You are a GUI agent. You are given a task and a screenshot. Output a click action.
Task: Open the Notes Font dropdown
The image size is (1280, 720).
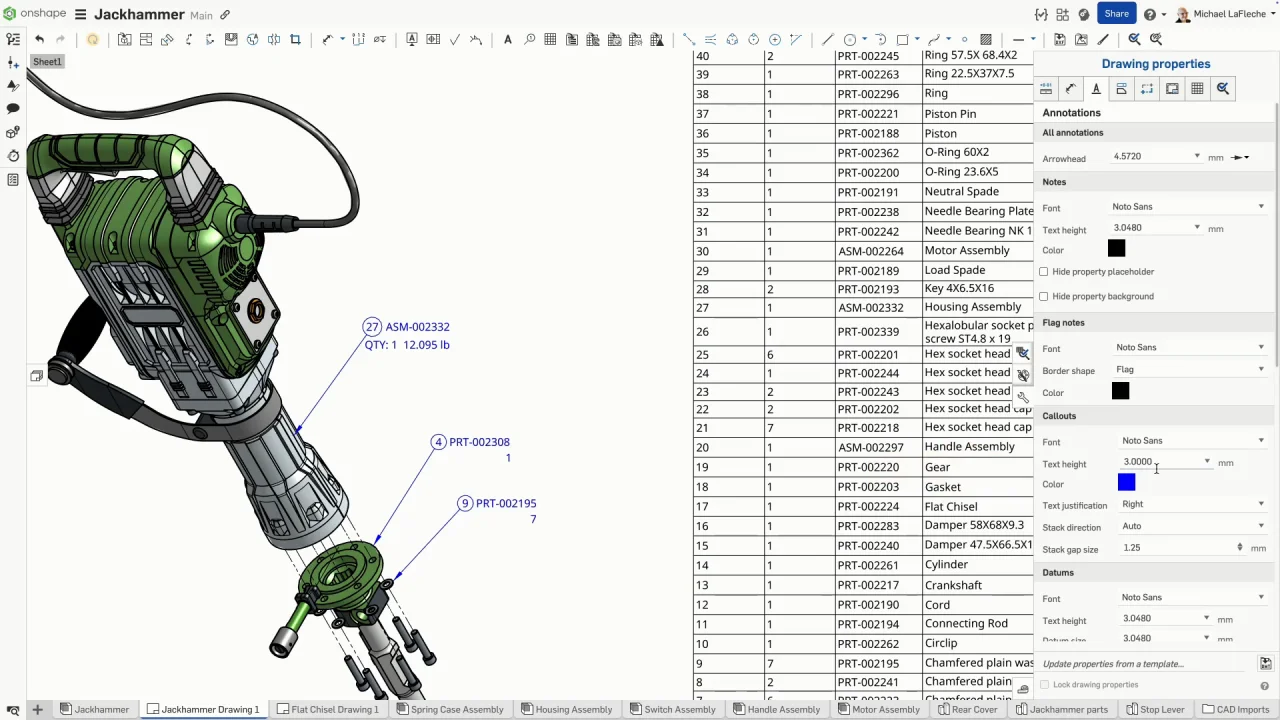point(1187,207)
